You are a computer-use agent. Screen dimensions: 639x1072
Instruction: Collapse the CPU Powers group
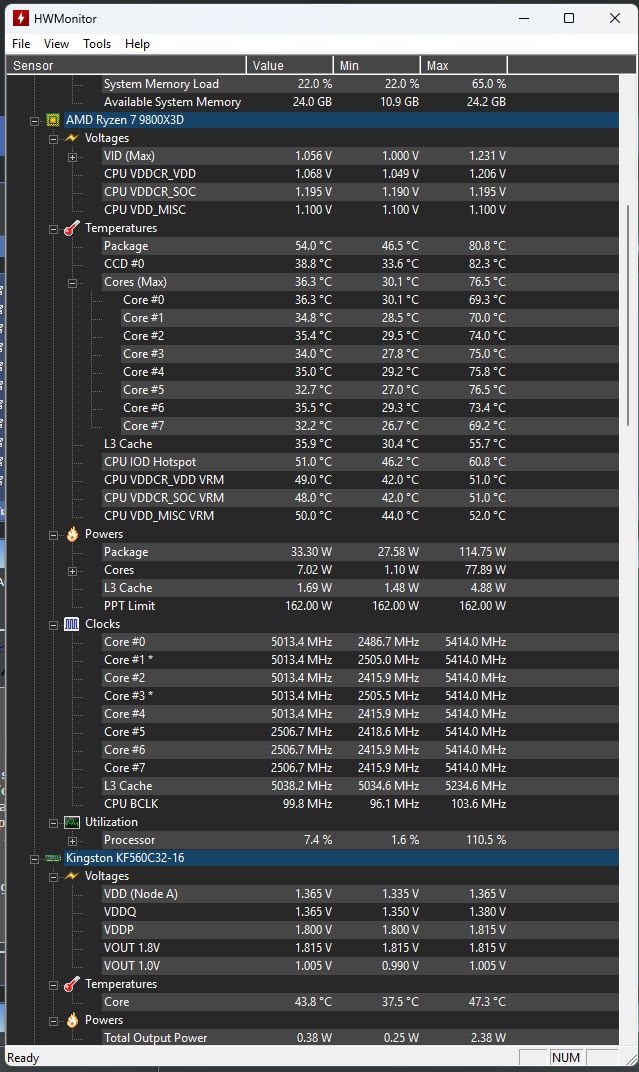point(53,535)
